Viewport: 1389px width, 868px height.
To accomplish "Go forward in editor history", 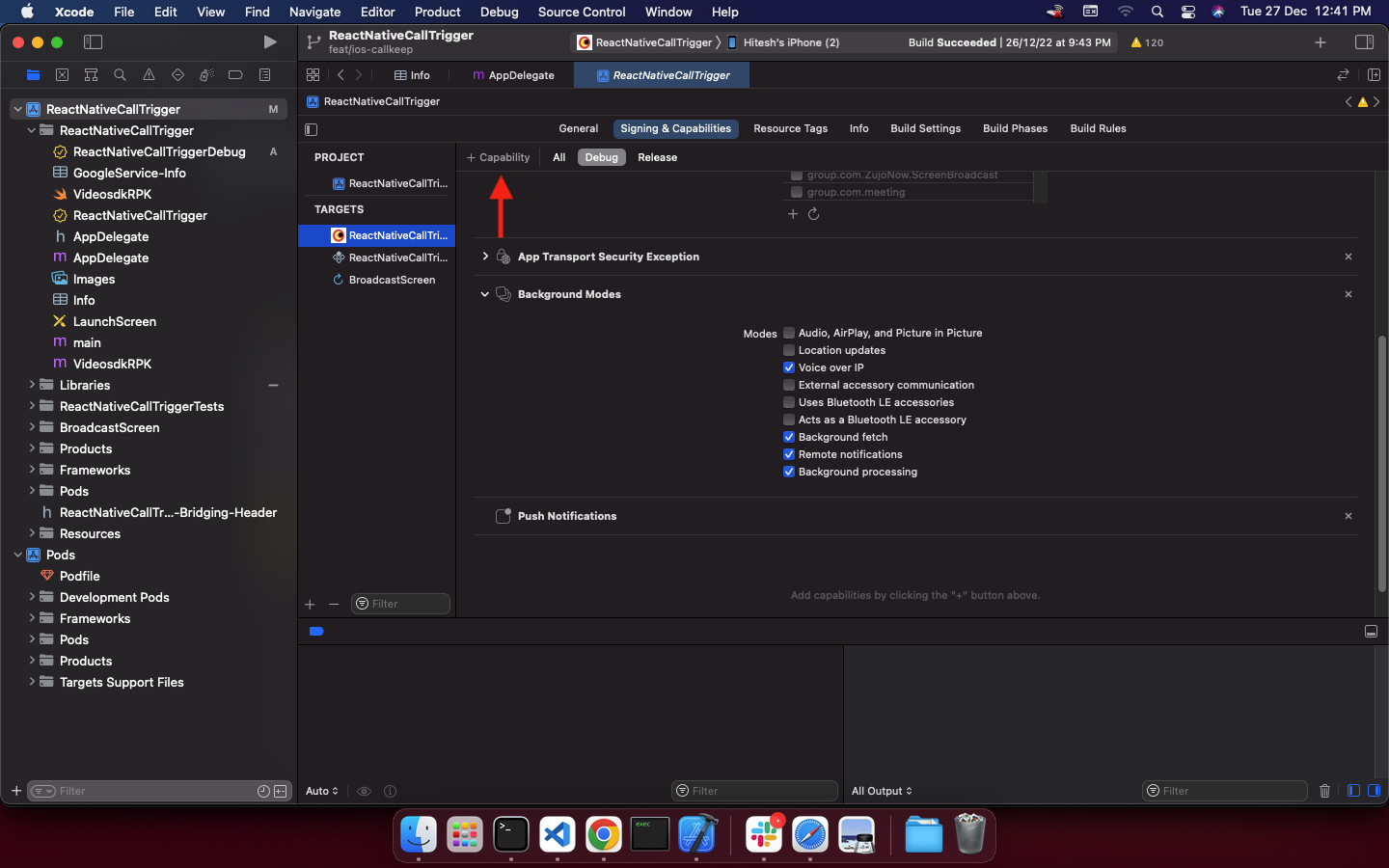I will pos(359,74).
